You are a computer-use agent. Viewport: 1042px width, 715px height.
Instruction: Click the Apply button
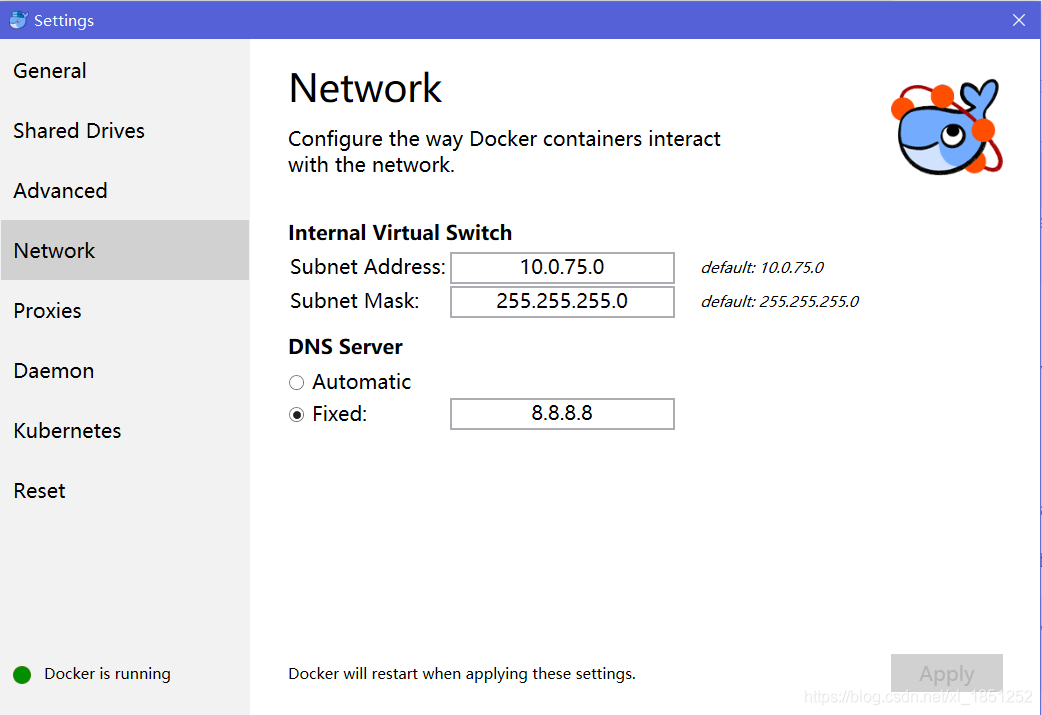tap(946, 673)
